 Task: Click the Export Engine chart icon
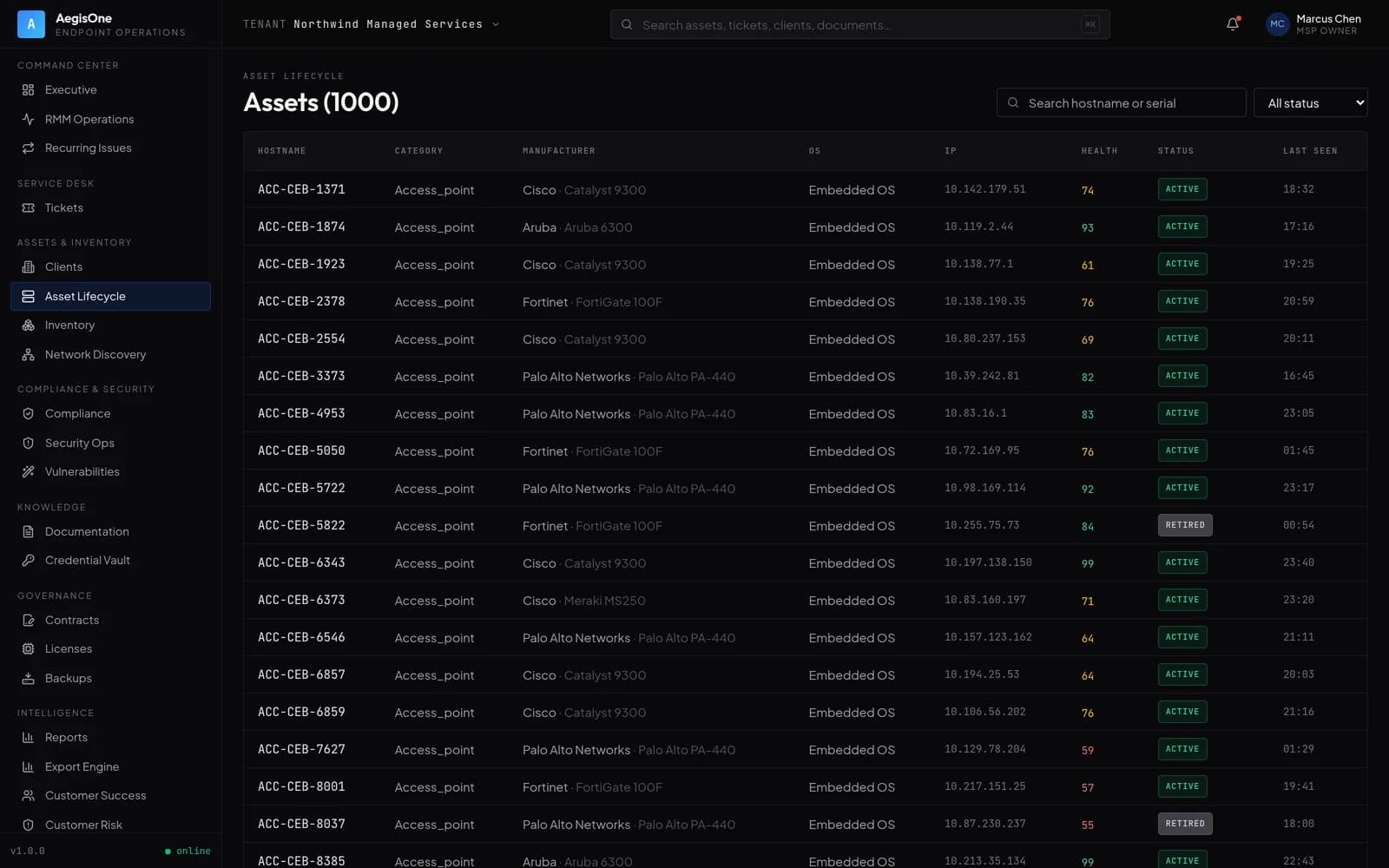pos(28,767)
